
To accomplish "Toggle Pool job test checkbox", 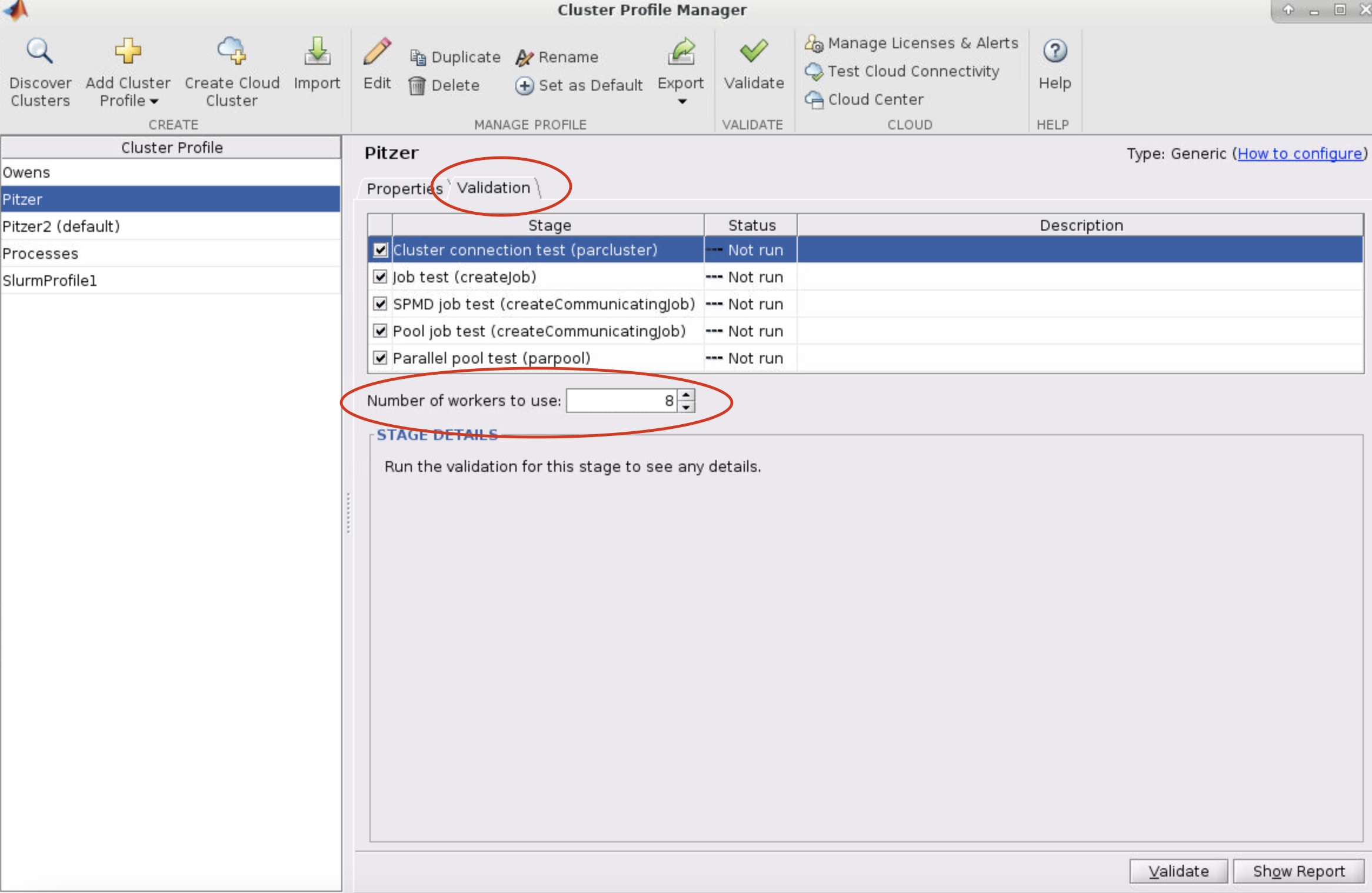I will pyautogui.click(x=380, y=331).
